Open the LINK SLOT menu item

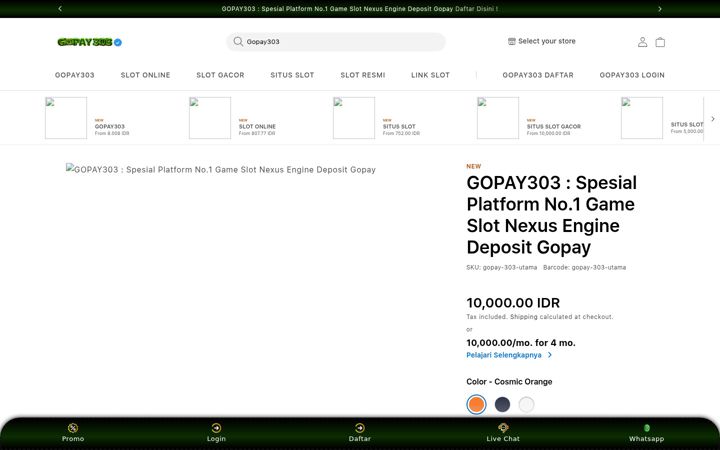tap(430, 75)
